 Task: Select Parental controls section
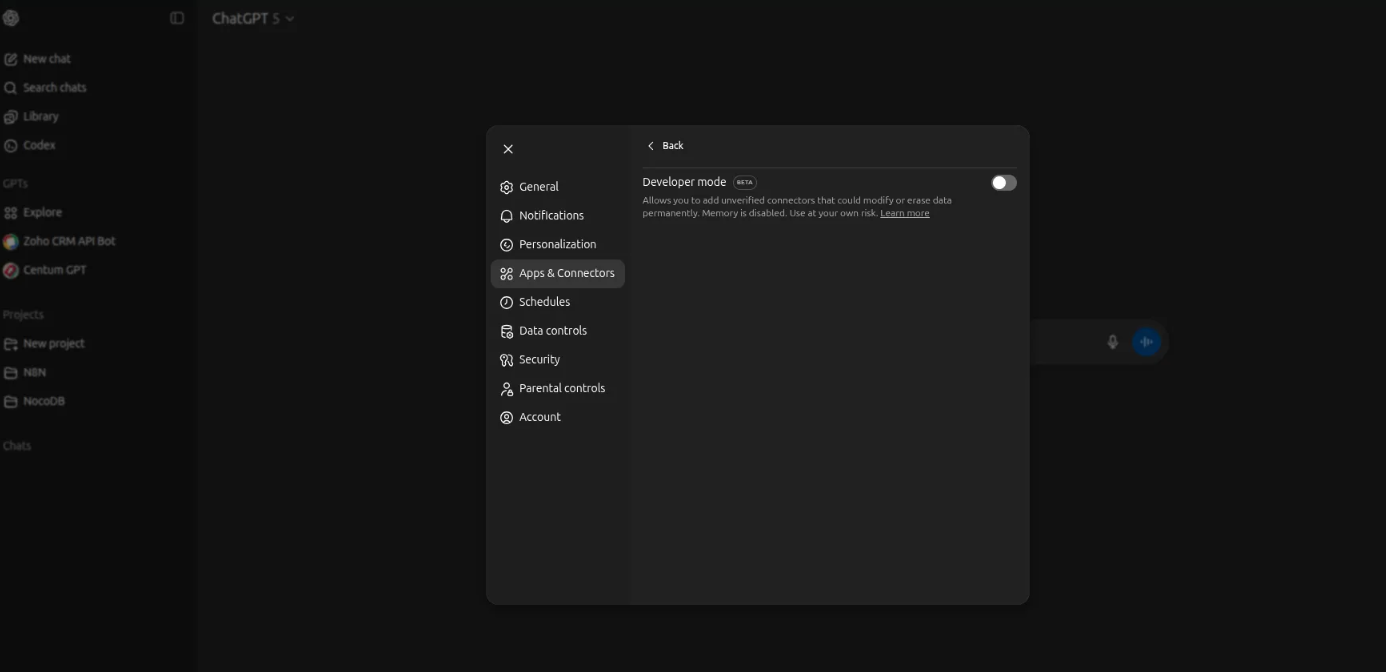coord(558,389)
